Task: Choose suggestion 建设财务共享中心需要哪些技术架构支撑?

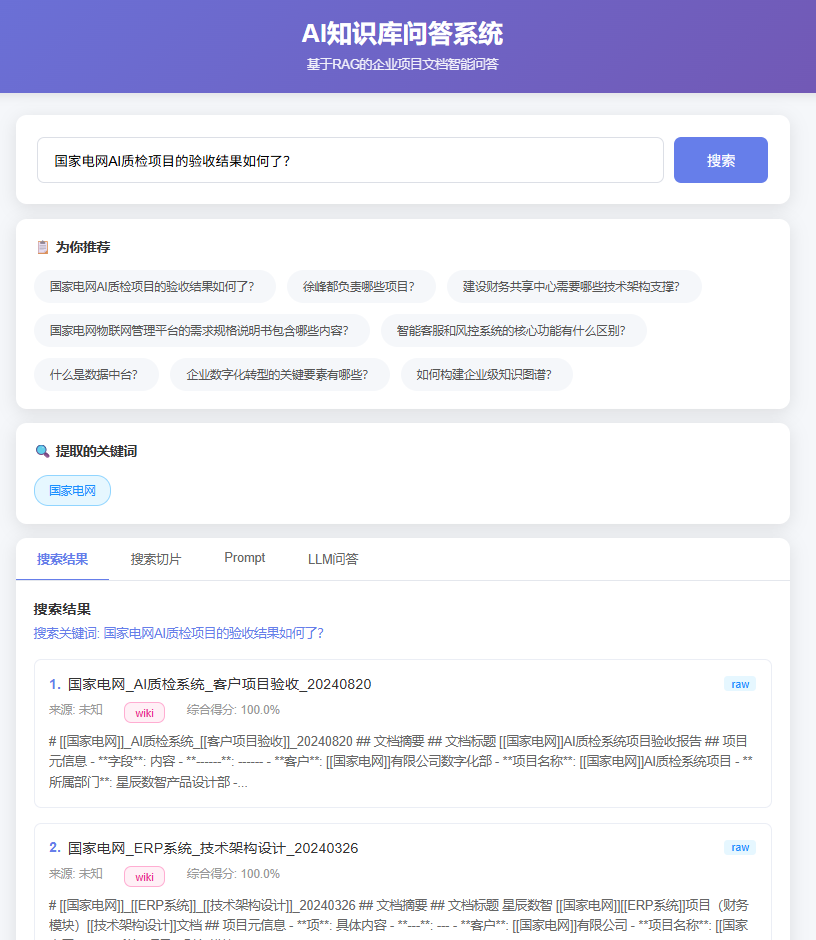Action: [574, 287]
